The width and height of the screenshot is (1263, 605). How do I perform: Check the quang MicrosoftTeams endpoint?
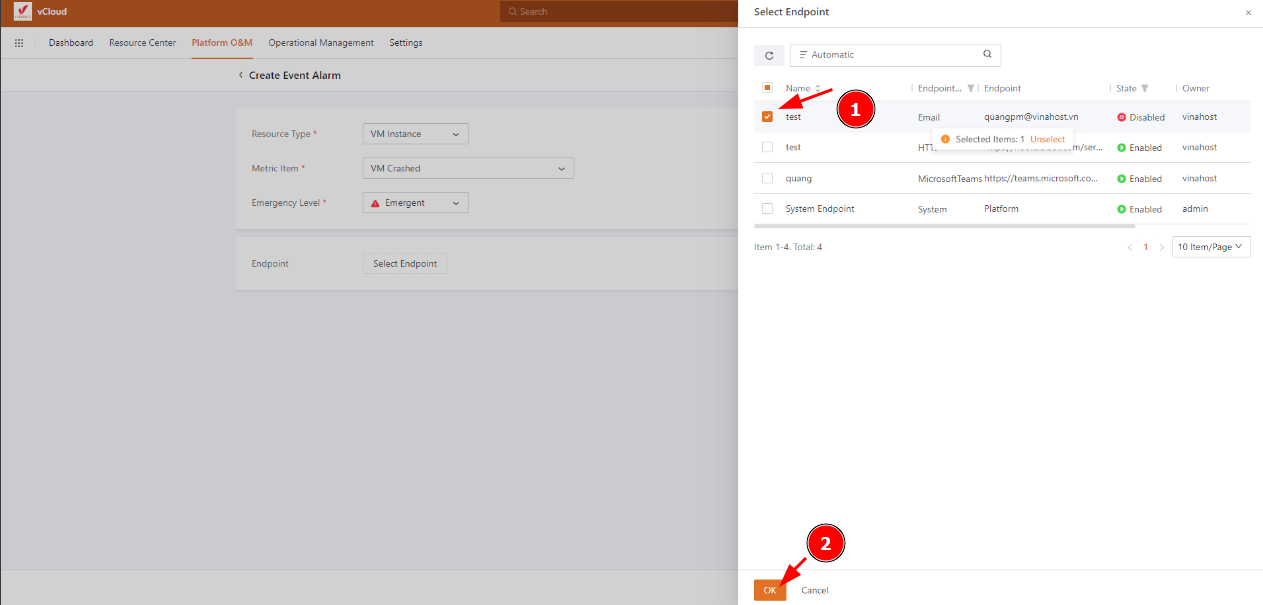(x=767, y=178)
